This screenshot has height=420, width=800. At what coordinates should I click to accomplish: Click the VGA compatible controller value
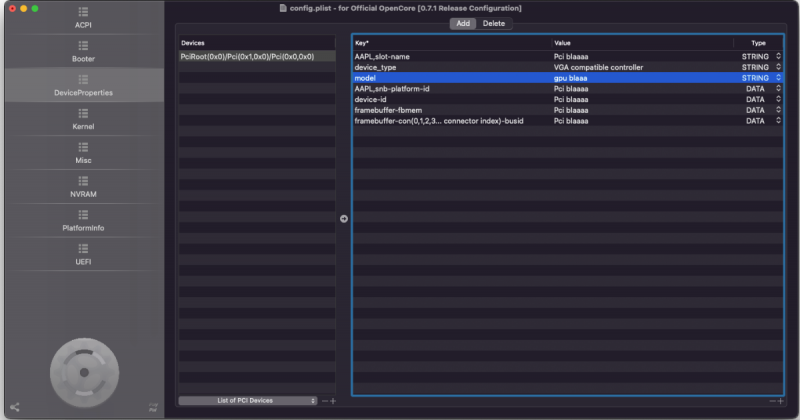pos(598,67)
